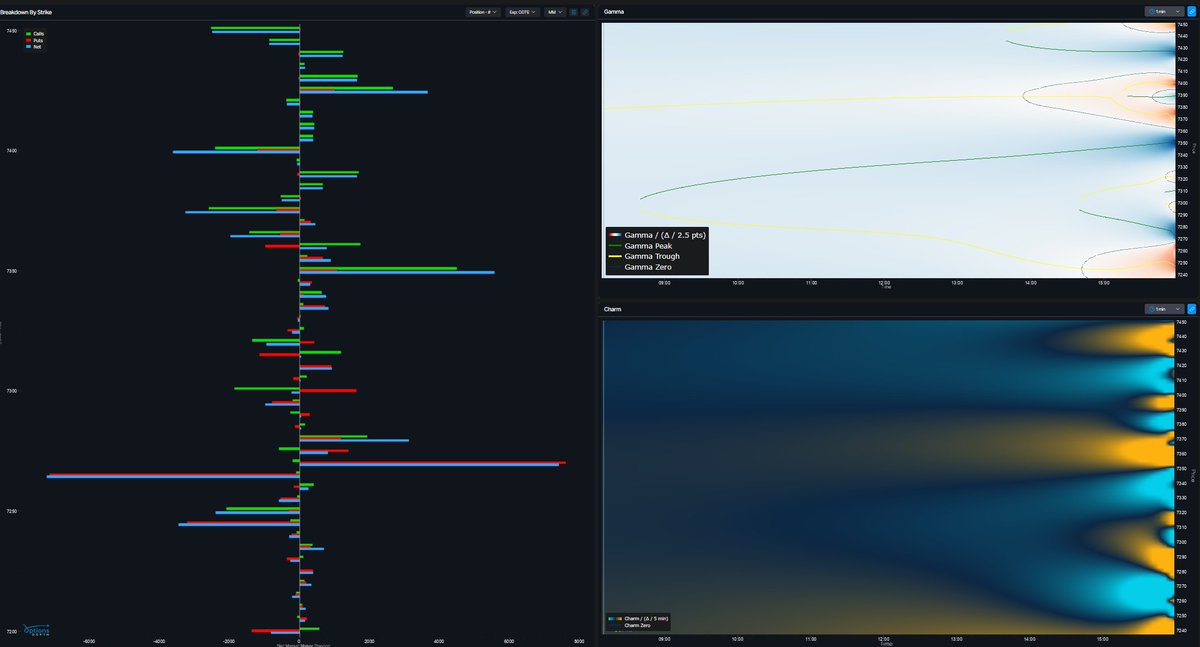Toggle grid icon in Breakdown By Strike header
This screenshot has width=1200, height=647.
[x=574, y=12]
